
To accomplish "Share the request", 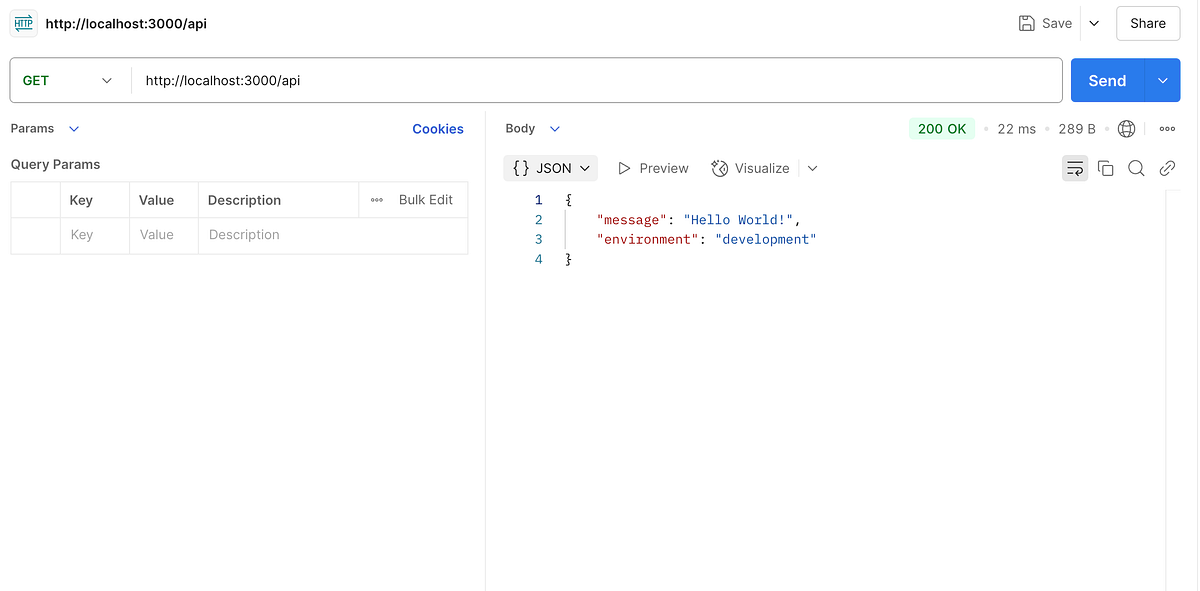I will [1147, 23].
